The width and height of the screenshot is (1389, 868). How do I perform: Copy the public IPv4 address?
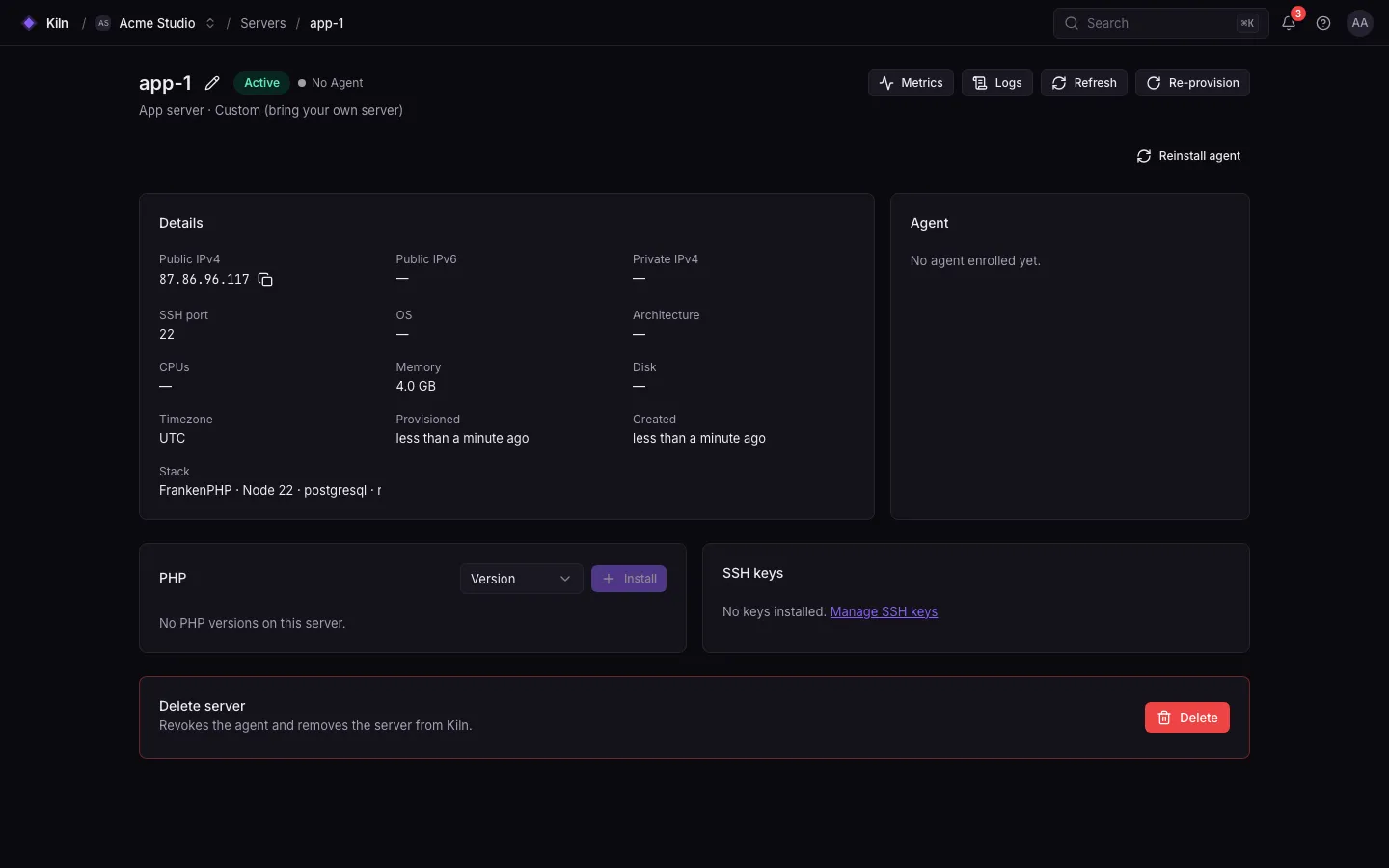(265, 280)
